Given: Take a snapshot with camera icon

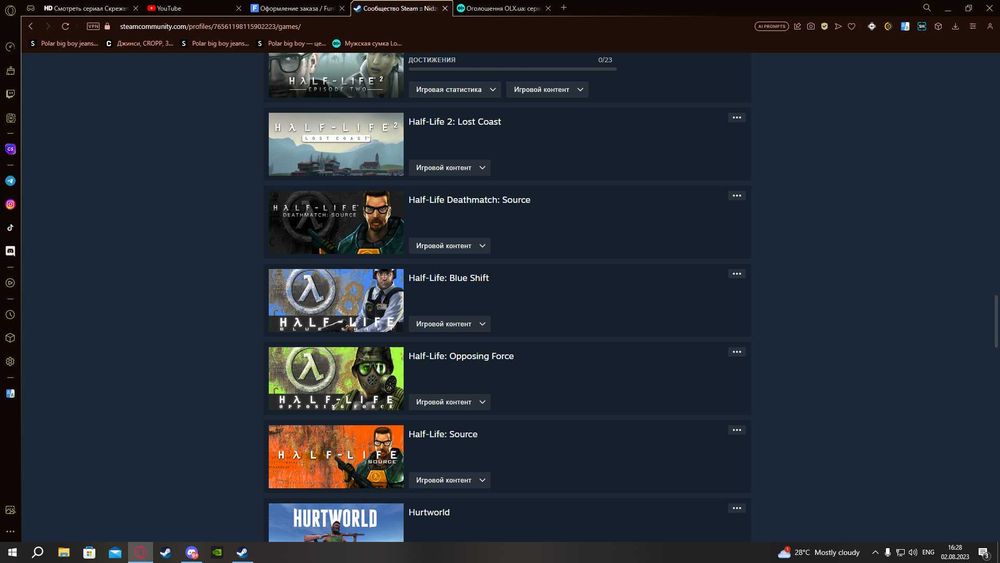Looking at the screenshot, I should (811, 26).
